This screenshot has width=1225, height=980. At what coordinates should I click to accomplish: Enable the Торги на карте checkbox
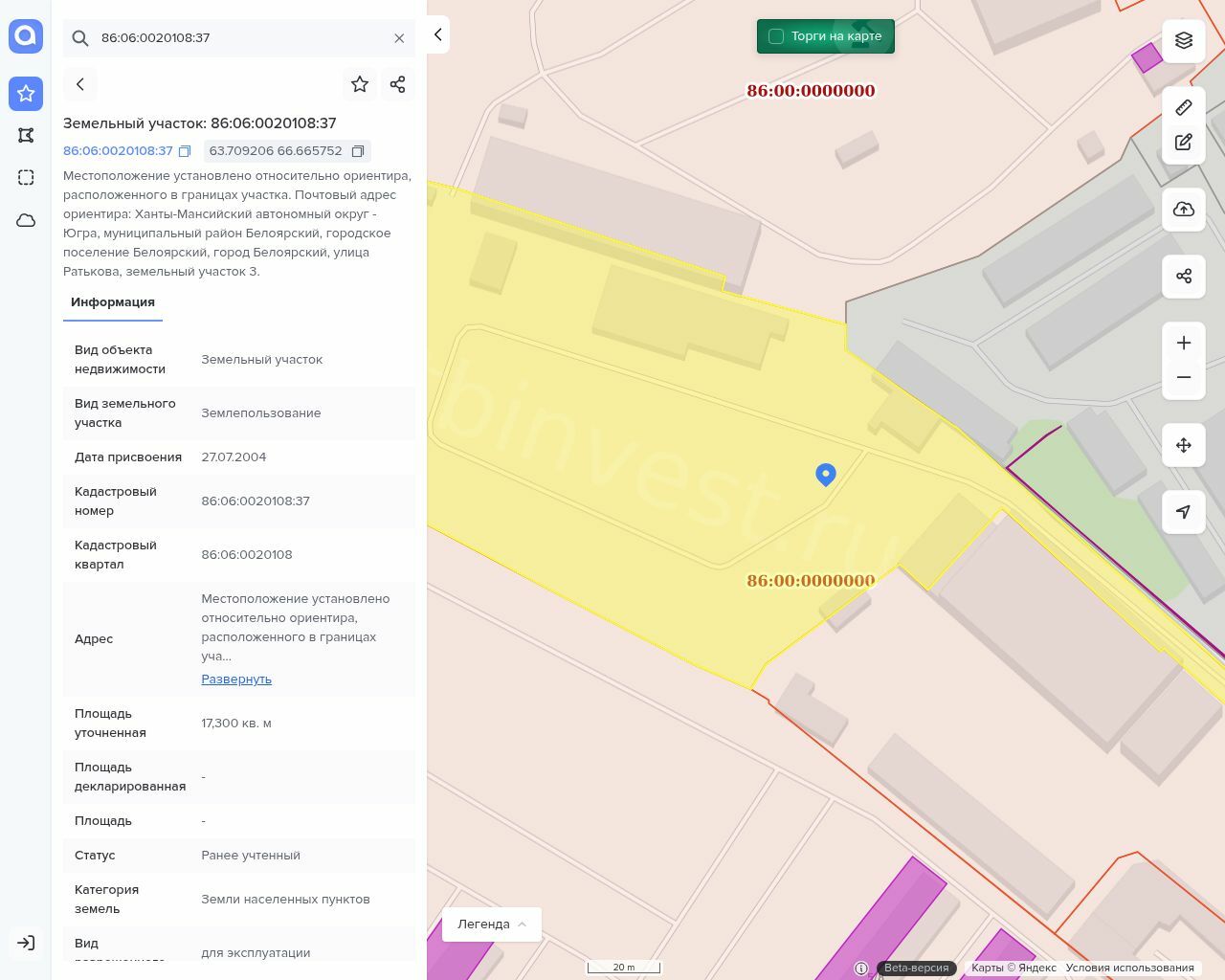776,36
